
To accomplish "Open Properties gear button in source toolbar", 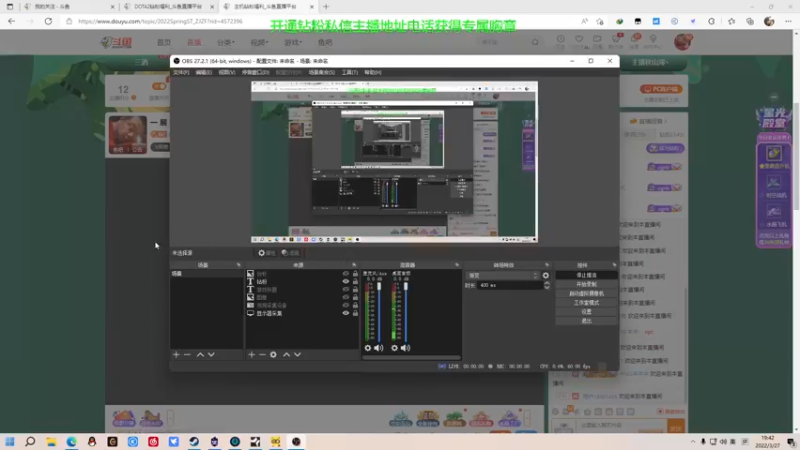I will click(x=266, y=253).
